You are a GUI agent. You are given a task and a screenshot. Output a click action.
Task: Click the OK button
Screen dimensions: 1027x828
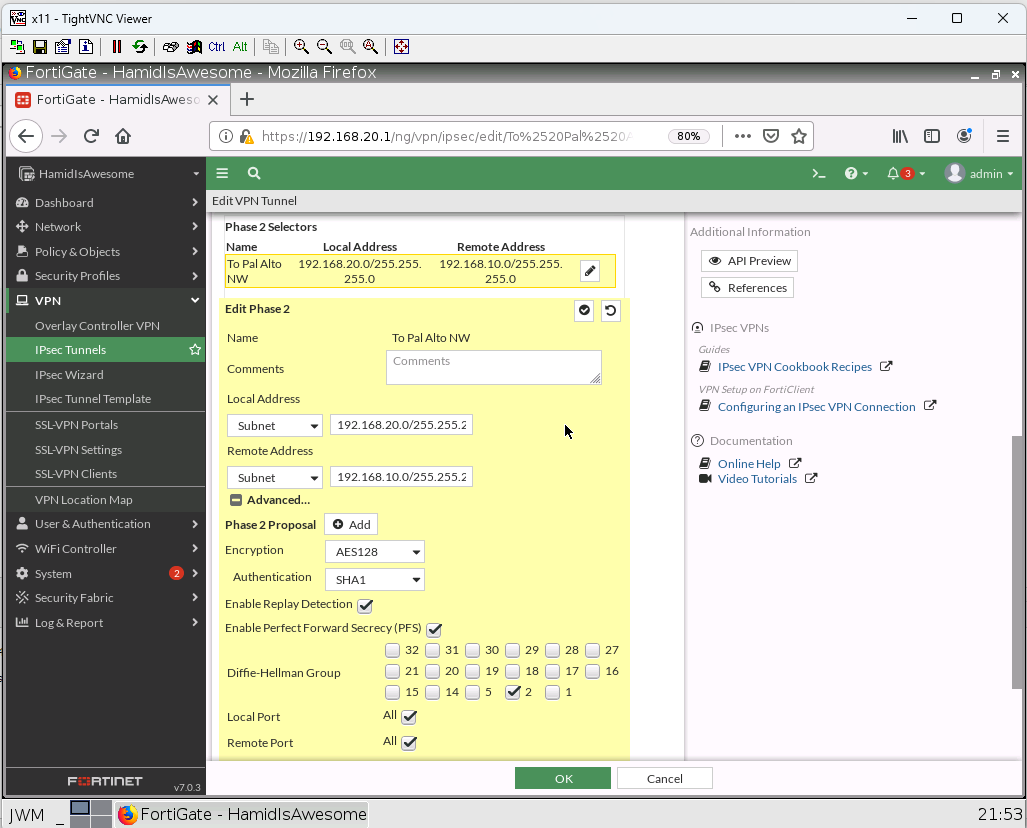(x=562, y=779)
